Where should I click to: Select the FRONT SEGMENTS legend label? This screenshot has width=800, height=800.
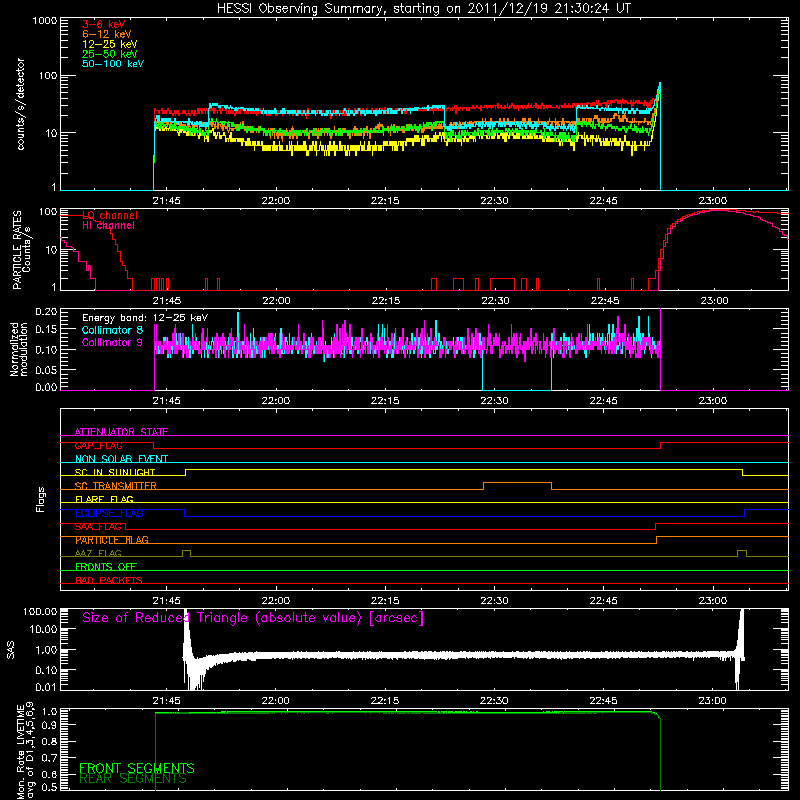(x=137, y=768)
